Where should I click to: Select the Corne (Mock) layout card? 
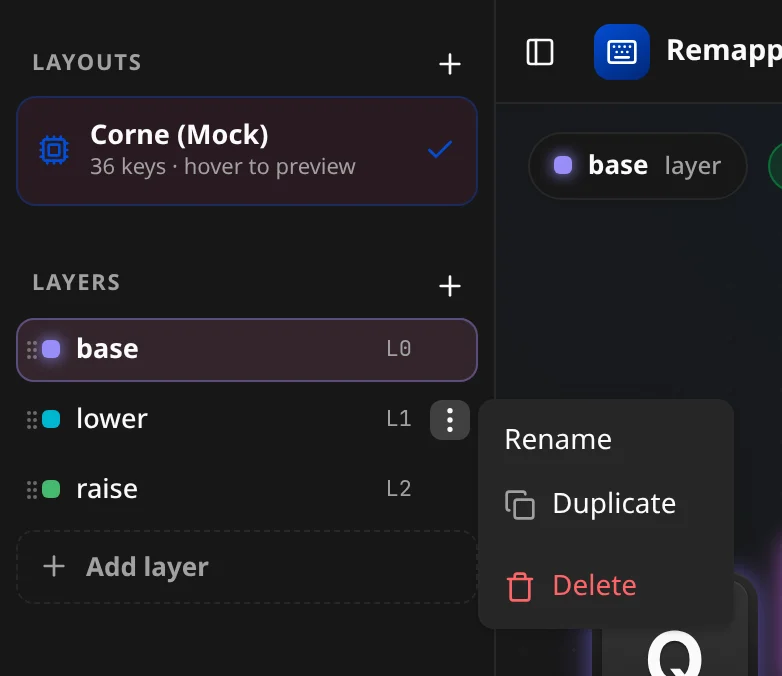pos(247,151)
